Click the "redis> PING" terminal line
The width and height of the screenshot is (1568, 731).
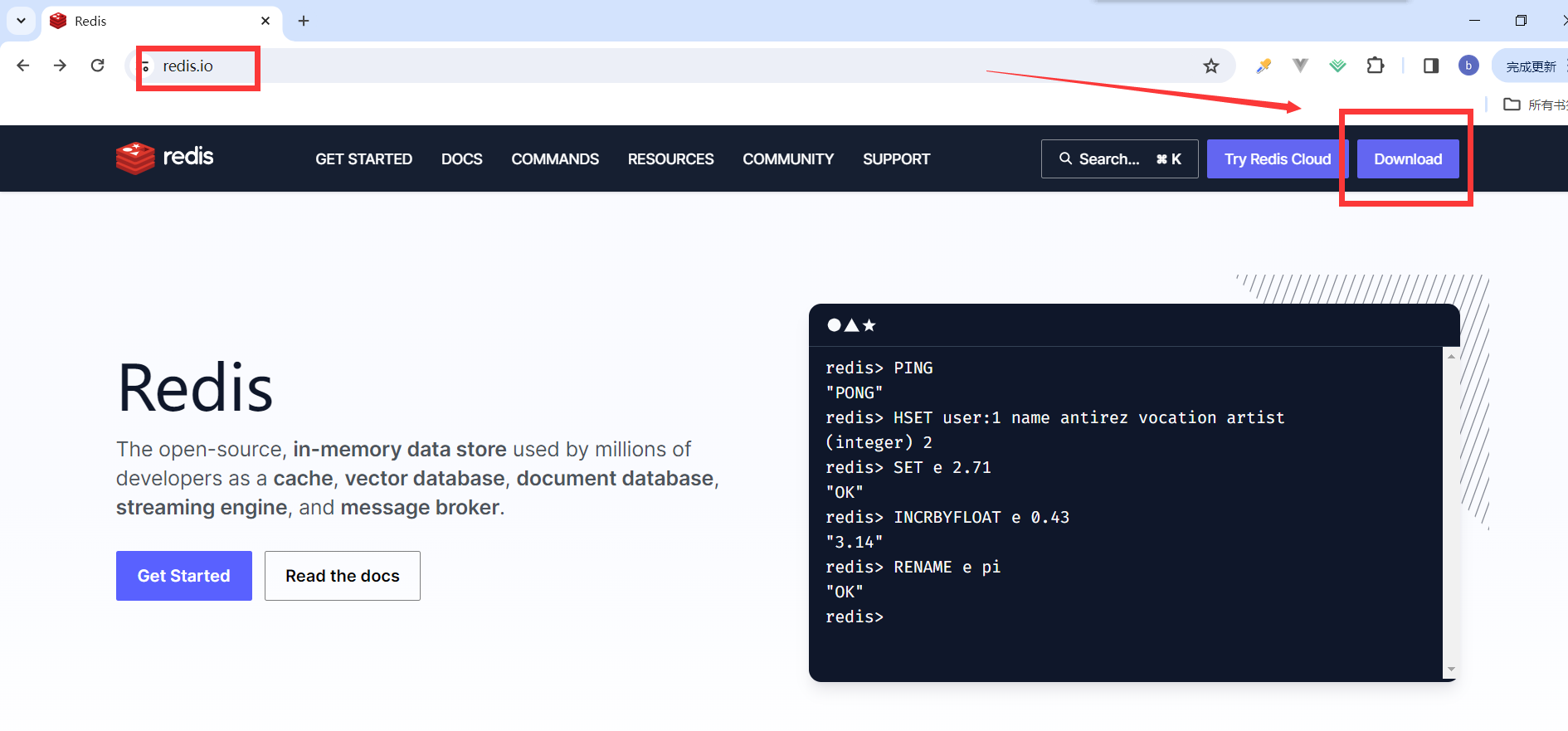879,368
